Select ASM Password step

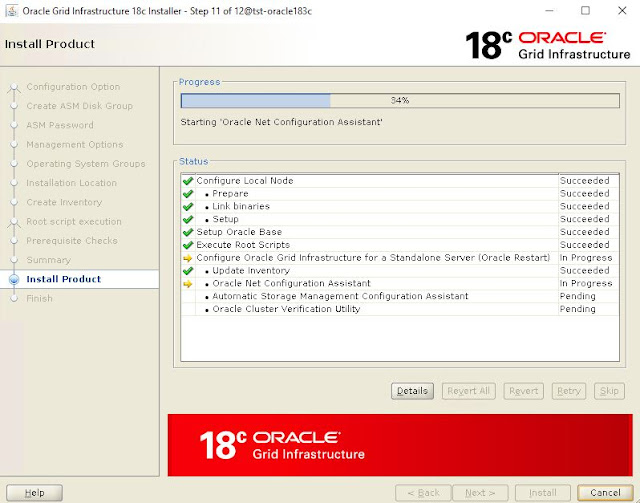pyautogui.click(x=60, y=125)
